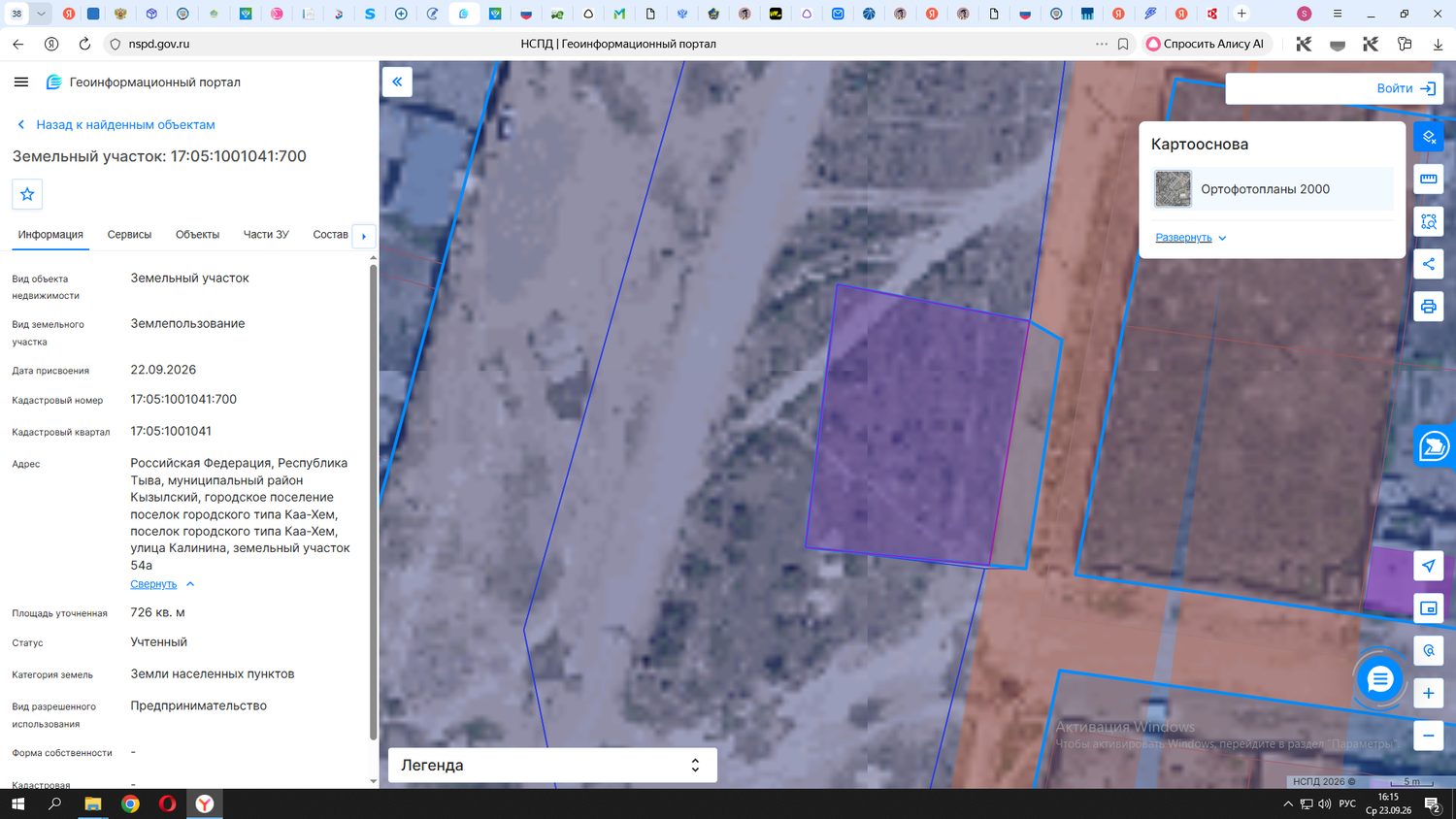
Task: Share the current map view
Action: pyautogui.click(x=1429, y=264)
